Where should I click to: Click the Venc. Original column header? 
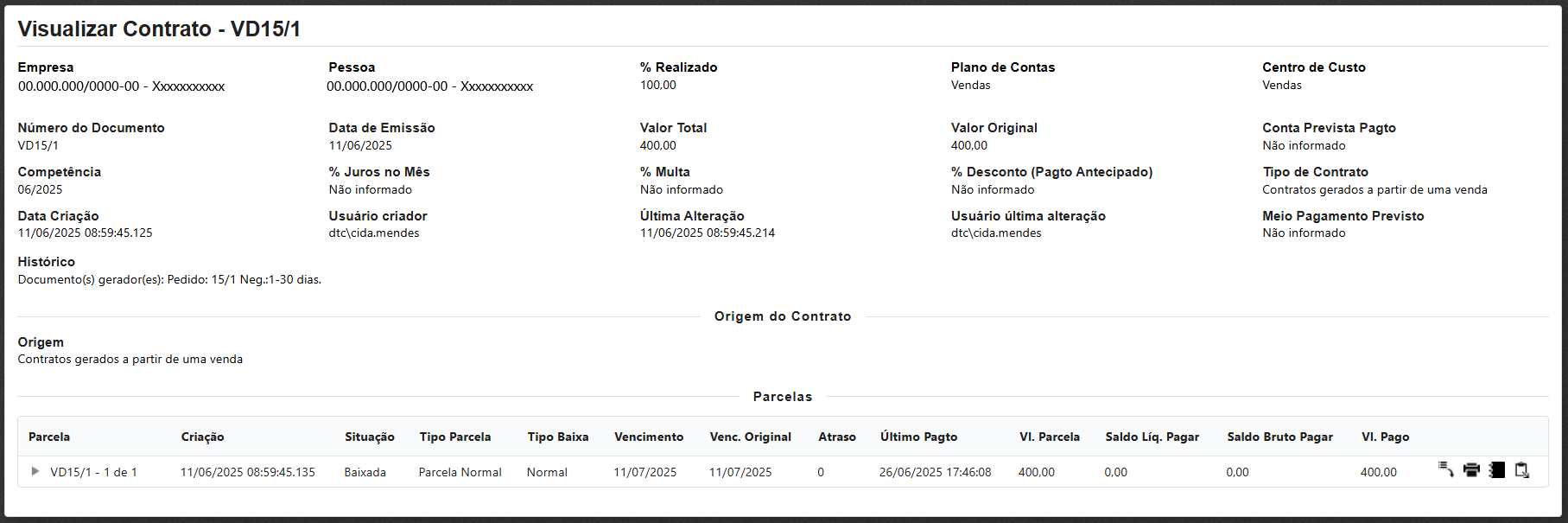751,437
